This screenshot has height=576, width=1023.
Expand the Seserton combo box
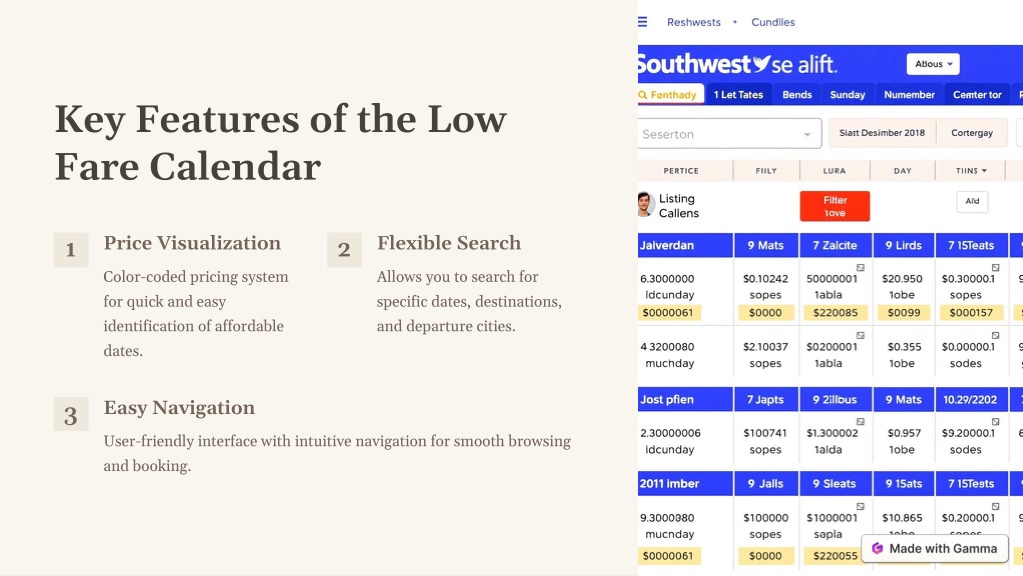click(729, 134)
